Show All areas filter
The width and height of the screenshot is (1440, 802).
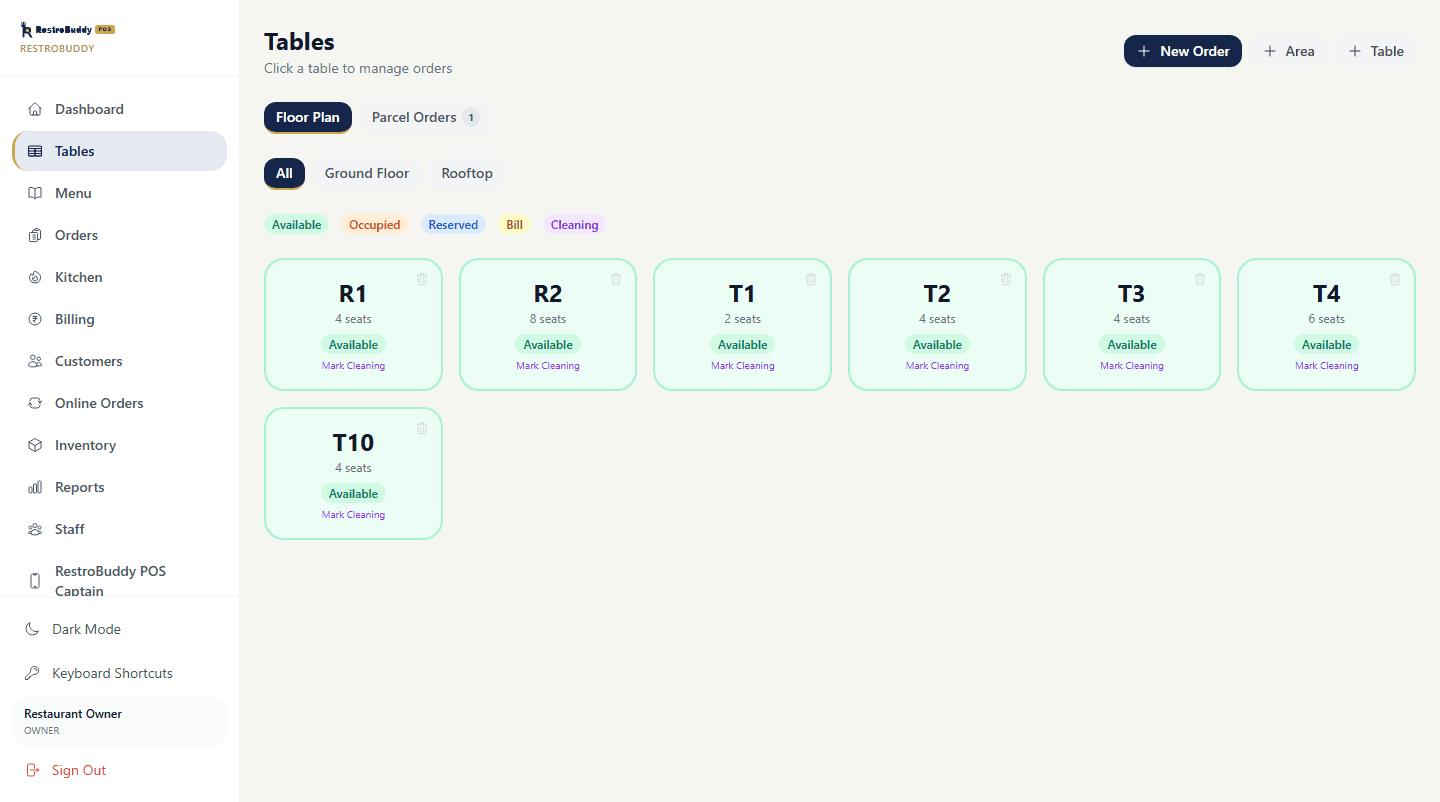tap(284, 173)
